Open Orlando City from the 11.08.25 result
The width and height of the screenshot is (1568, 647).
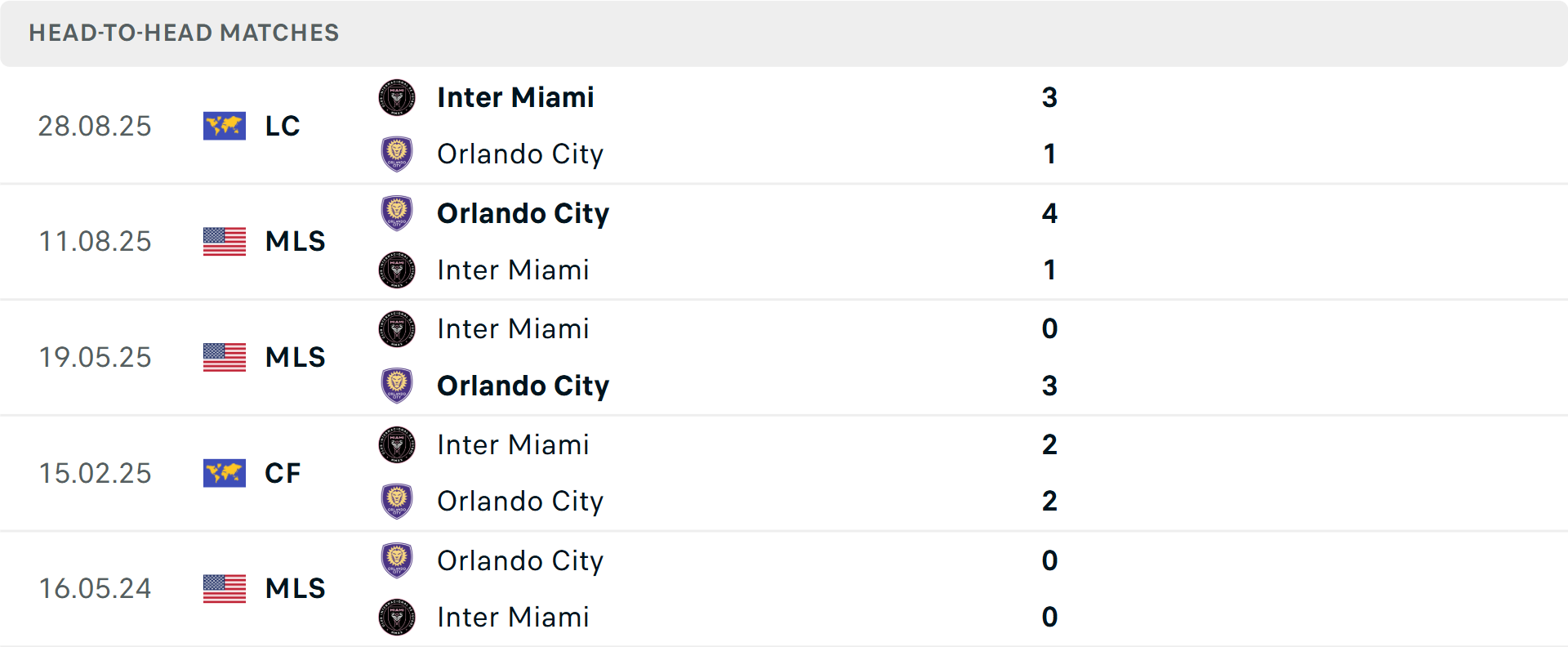point(523,213)
